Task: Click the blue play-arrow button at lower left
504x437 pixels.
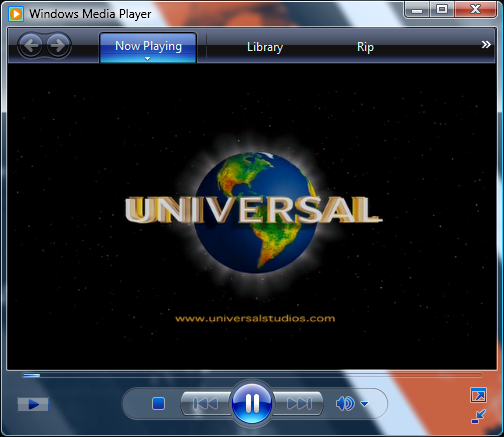Action: (x=33, y=404)
